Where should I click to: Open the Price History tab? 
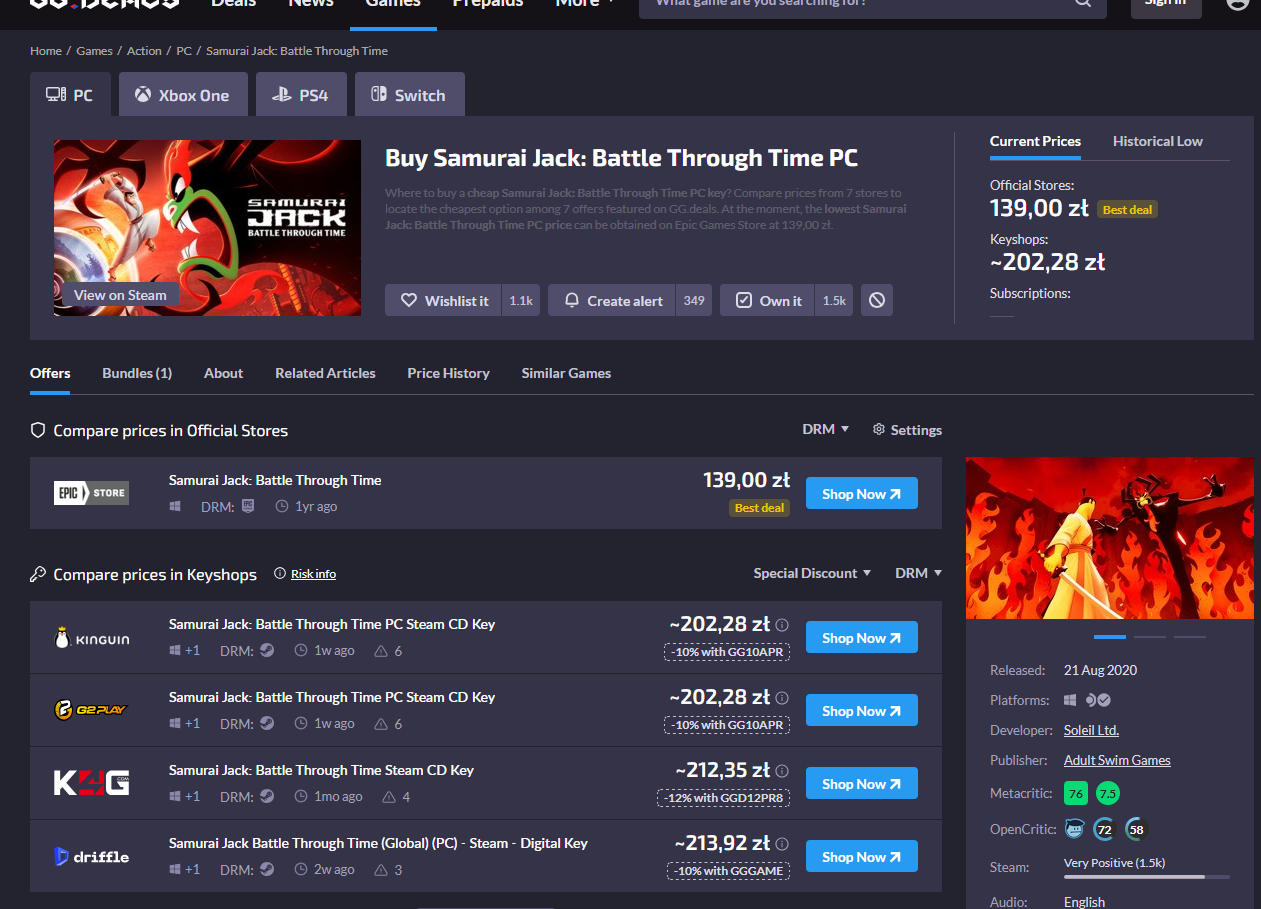tap(448, 373)
